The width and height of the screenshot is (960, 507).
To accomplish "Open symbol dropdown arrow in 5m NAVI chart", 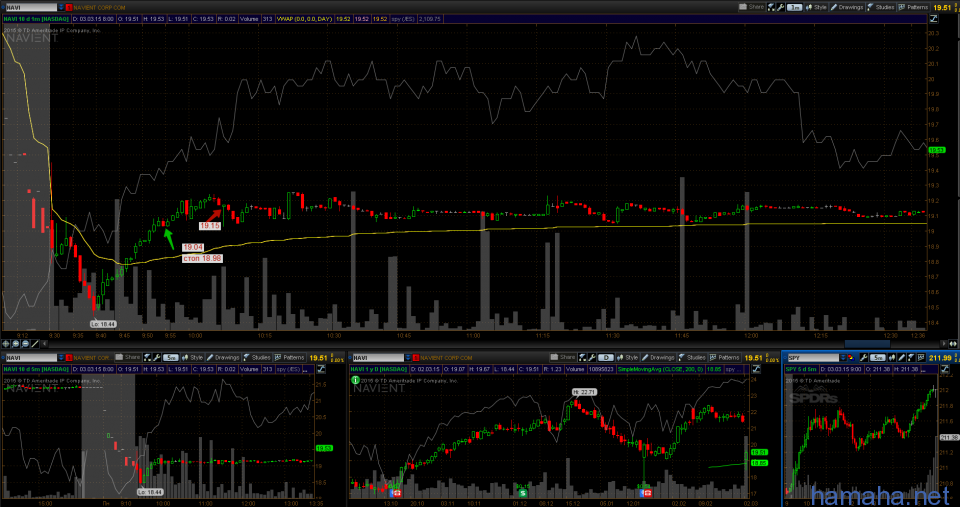I will 61,358.
